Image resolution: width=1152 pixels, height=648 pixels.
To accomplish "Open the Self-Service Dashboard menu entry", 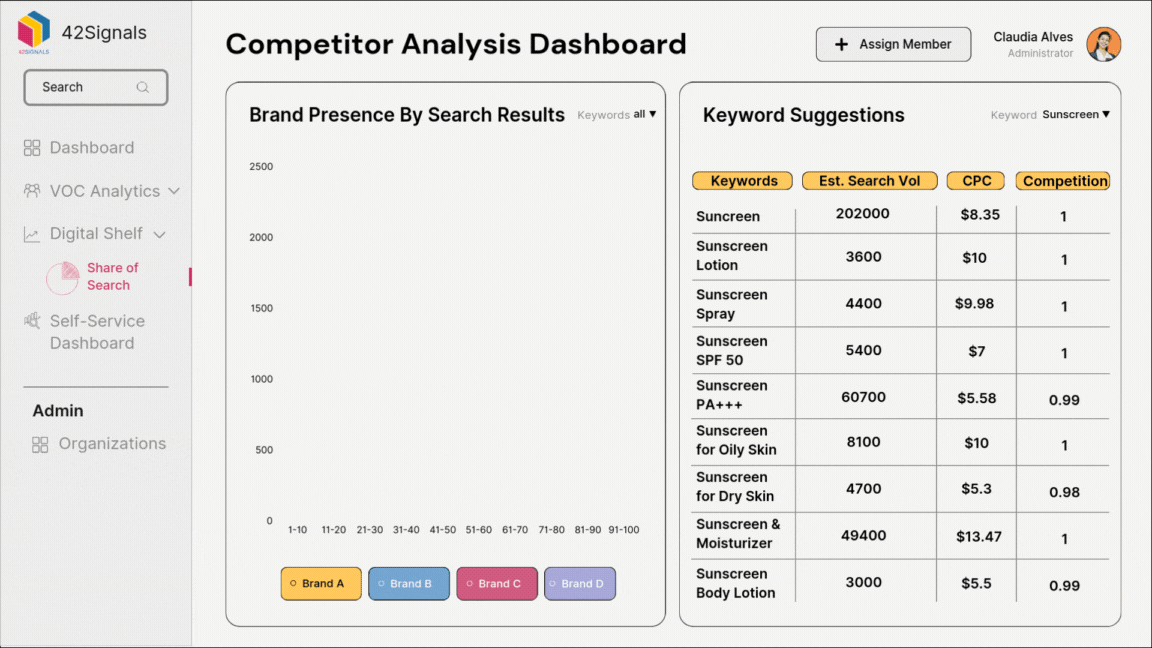I will [x=96, y=331].
